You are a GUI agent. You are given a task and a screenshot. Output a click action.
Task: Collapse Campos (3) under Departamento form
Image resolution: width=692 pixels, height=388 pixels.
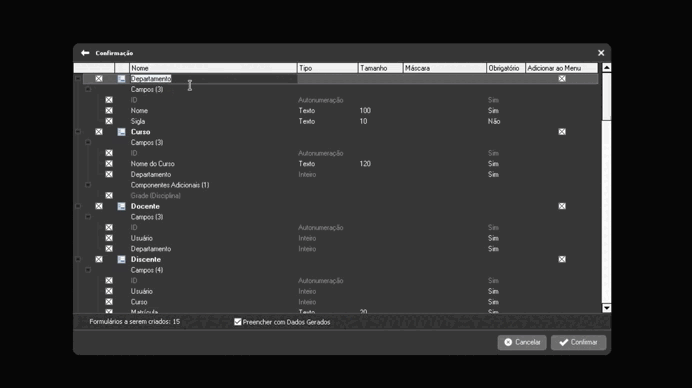88,89
